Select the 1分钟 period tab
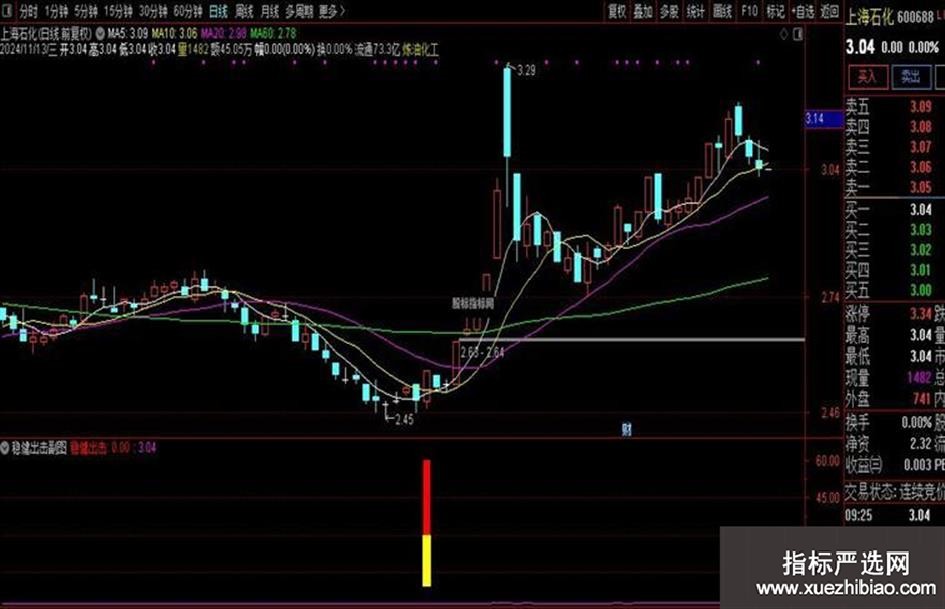 coord(57,11)
